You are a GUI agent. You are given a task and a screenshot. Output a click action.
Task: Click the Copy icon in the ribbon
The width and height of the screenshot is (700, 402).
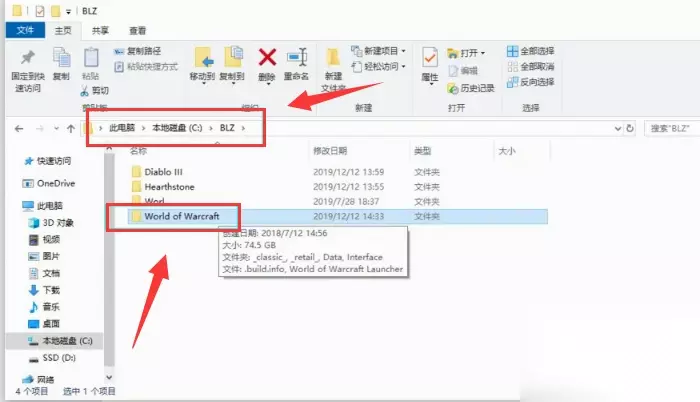tap(61, 57)
